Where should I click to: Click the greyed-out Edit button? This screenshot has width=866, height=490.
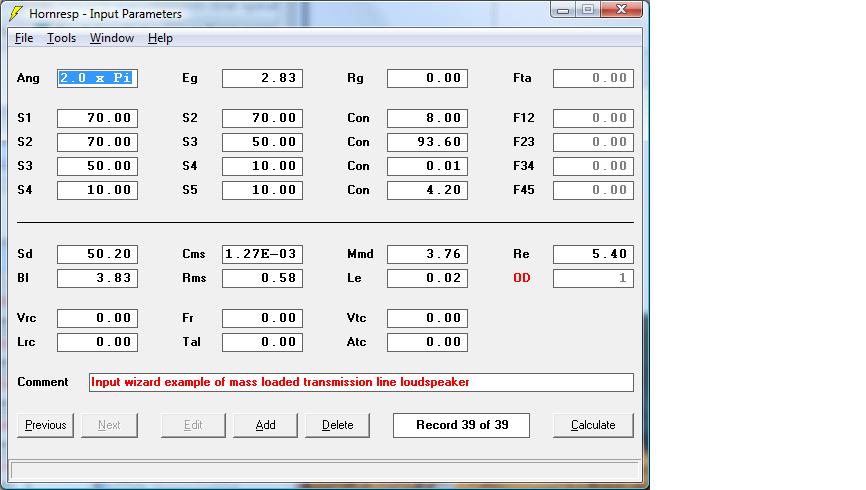tap(193, 425)
